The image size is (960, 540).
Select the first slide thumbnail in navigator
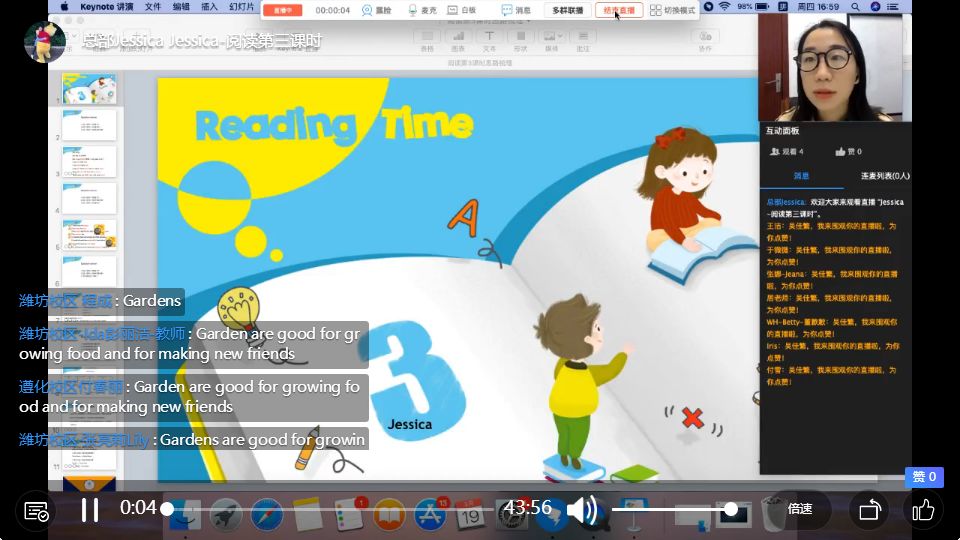click(x=89, y=89)
